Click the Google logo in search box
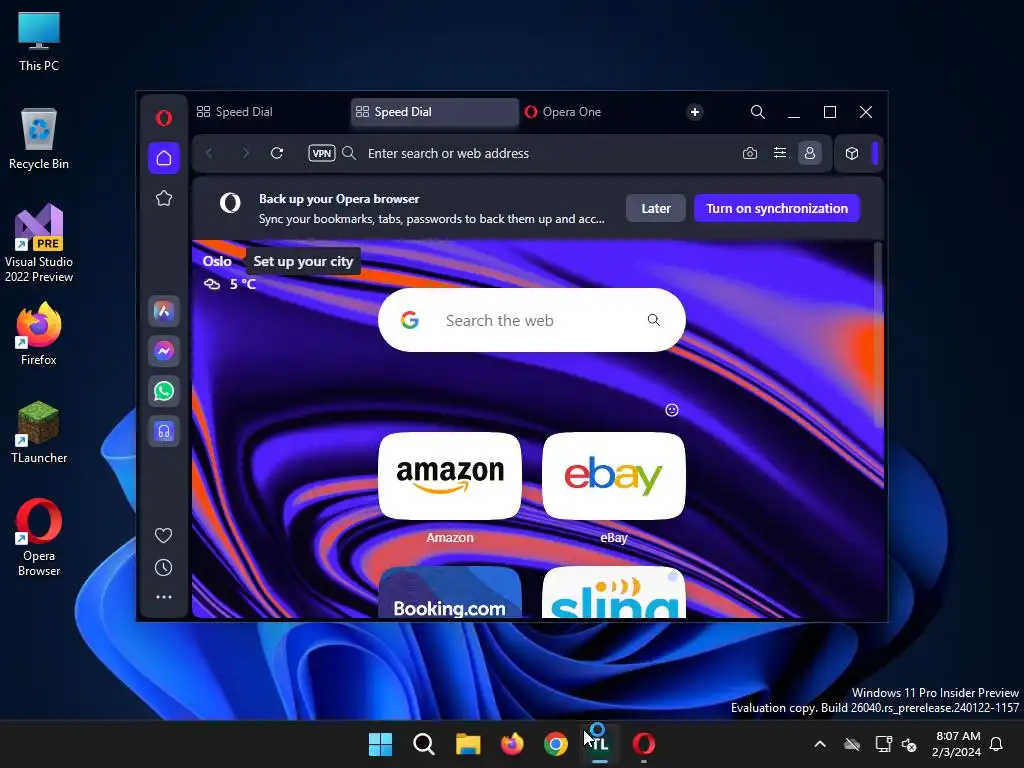The image size is (1024, 768). [x=409, y=320]
